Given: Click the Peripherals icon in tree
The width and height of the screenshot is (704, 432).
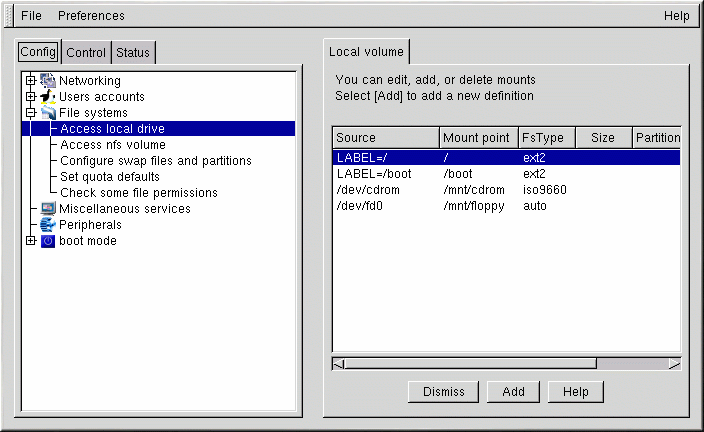Looking at the screenshot, I should 48,225.
